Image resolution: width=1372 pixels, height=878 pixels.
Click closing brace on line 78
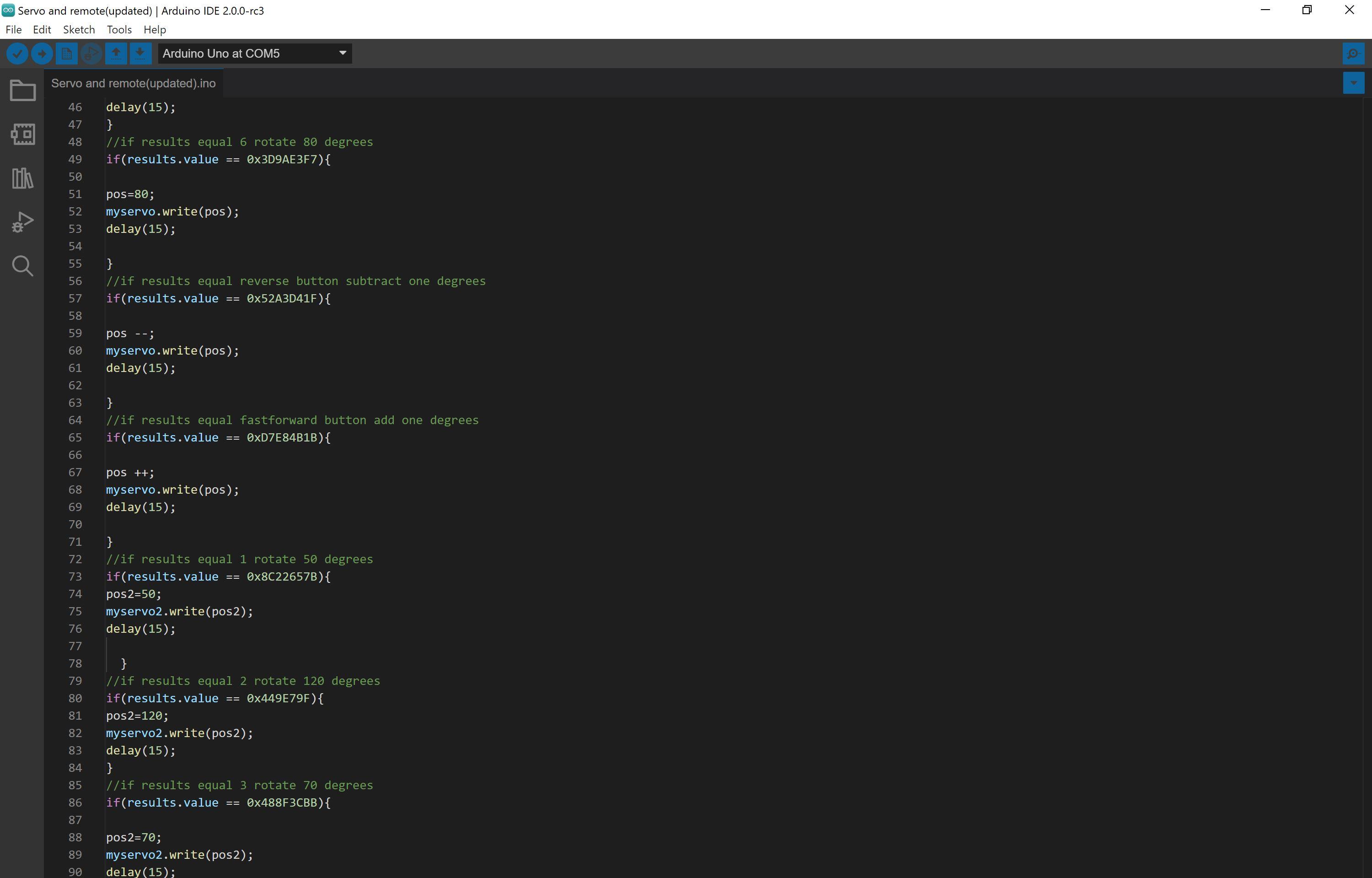123,663
